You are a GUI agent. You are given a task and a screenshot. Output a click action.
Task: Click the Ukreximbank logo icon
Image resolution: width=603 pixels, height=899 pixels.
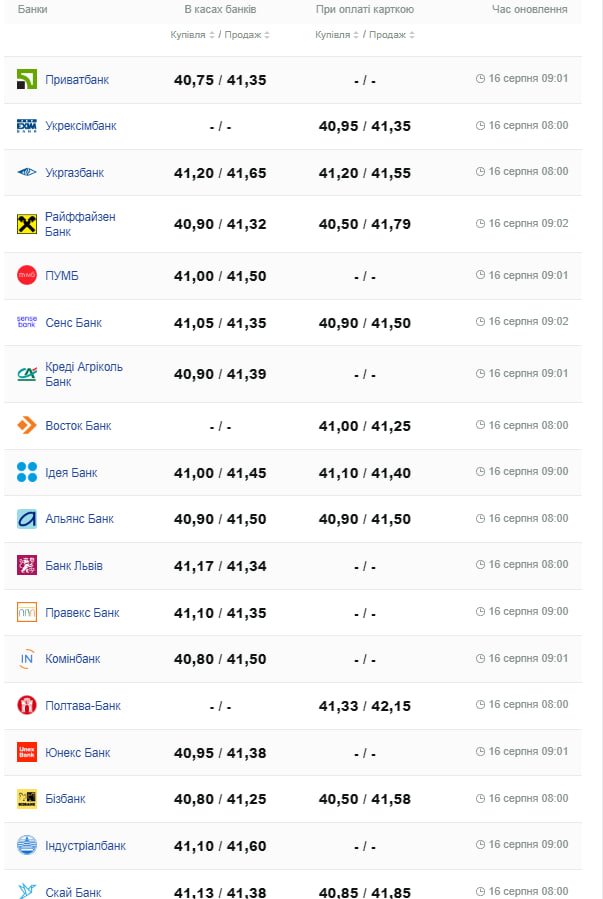coord(27,126)
